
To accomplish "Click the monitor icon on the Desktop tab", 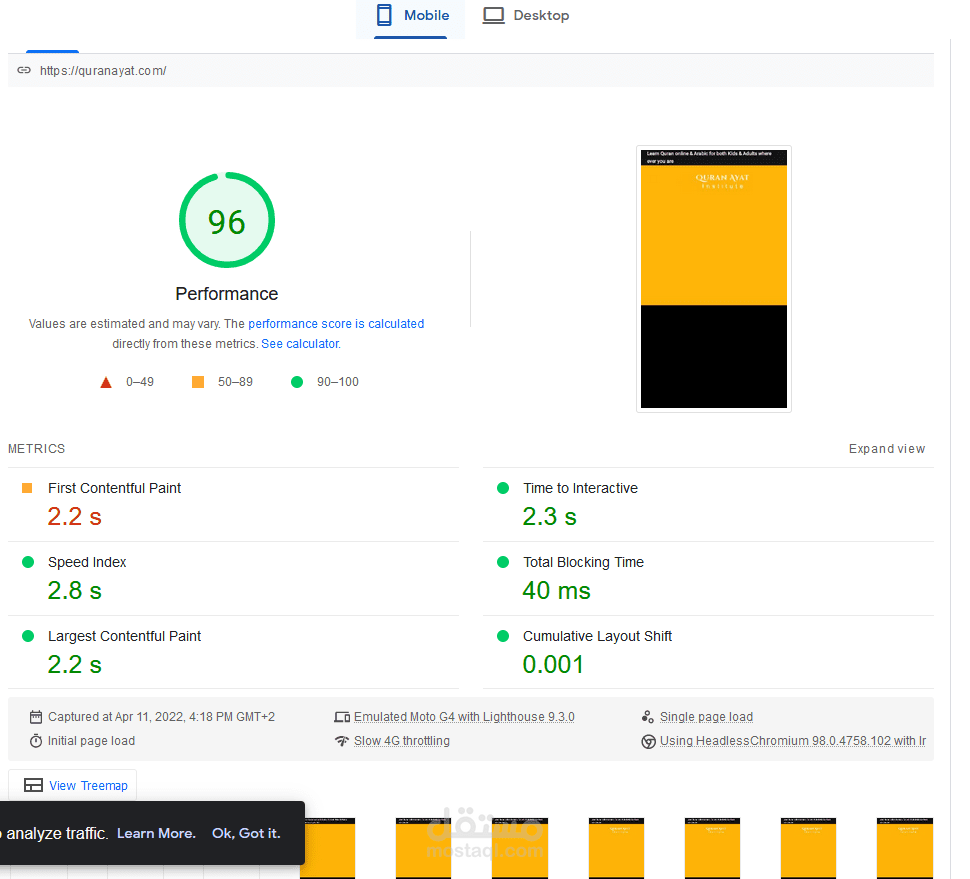I will click(x=493, y=15).
